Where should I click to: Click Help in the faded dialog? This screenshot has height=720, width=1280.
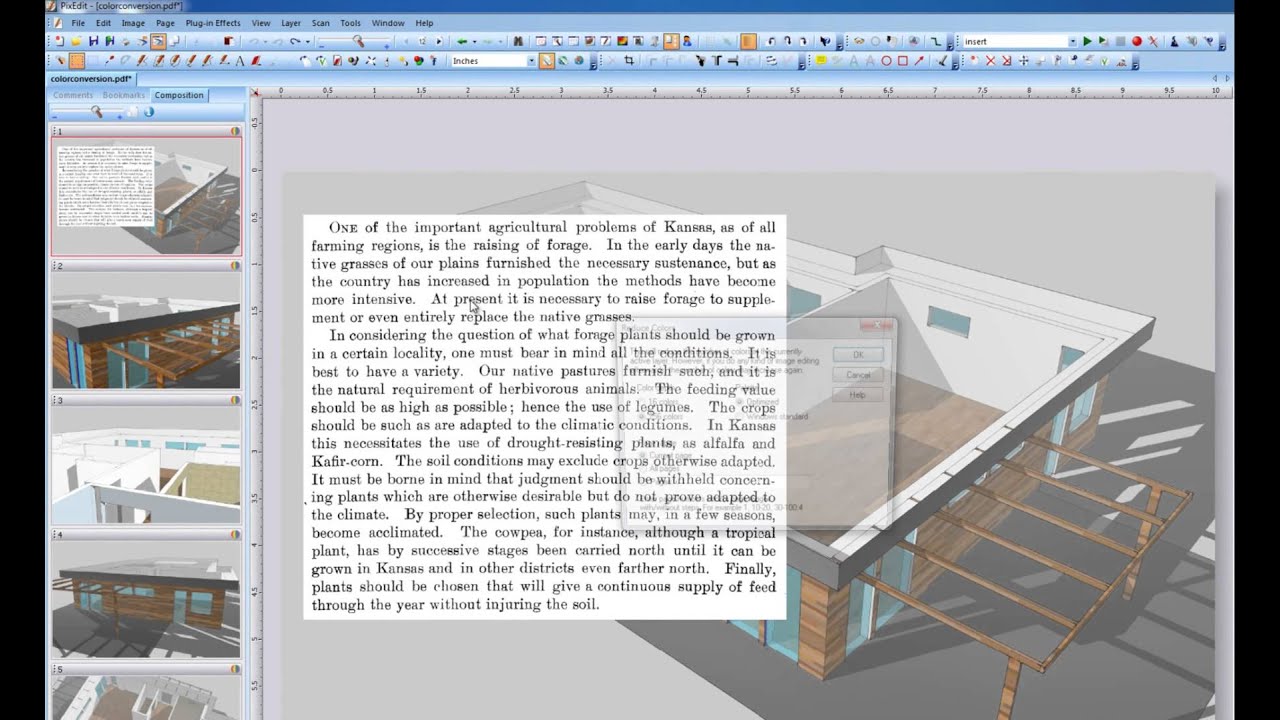[x=858, y=395]
